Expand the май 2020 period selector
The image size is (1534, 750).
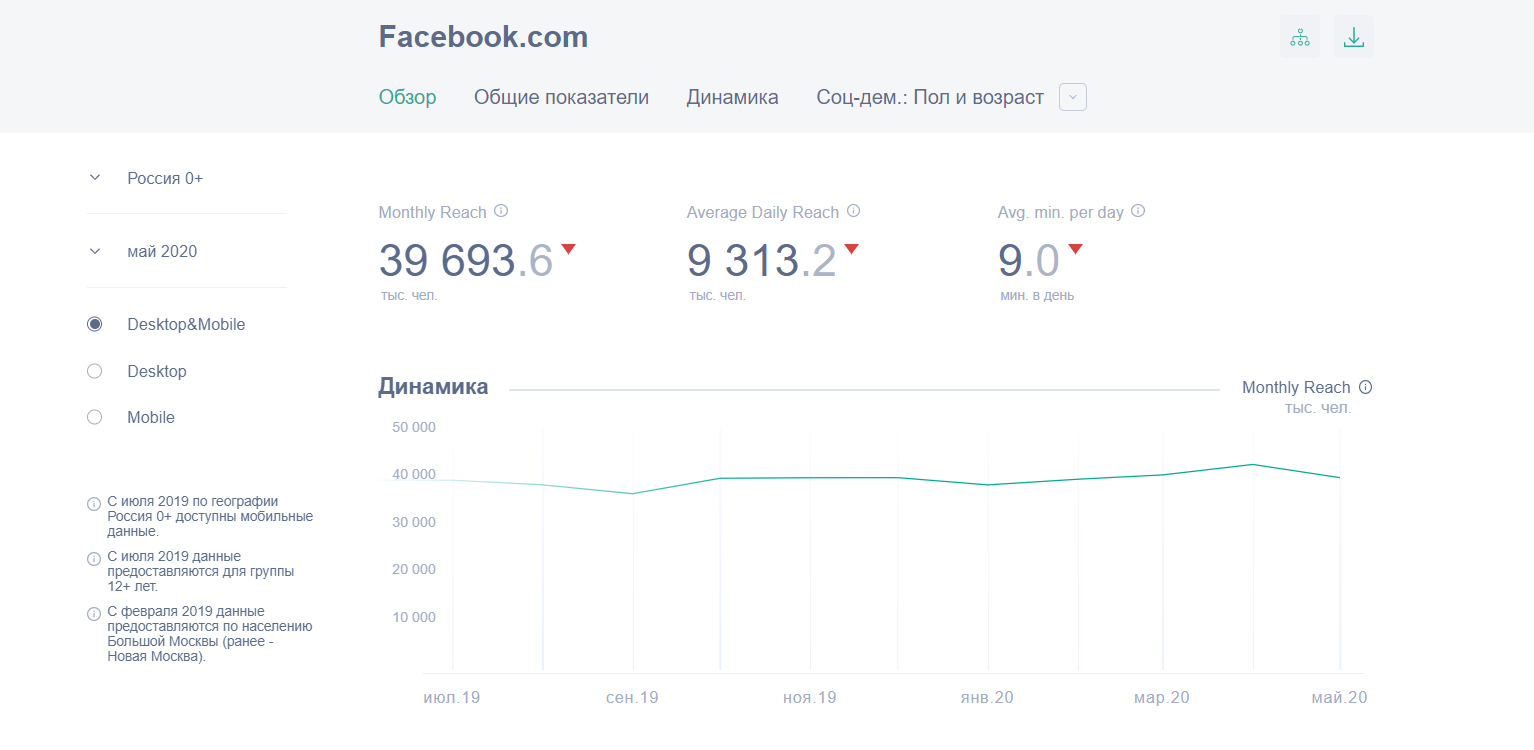pos(95,251)
